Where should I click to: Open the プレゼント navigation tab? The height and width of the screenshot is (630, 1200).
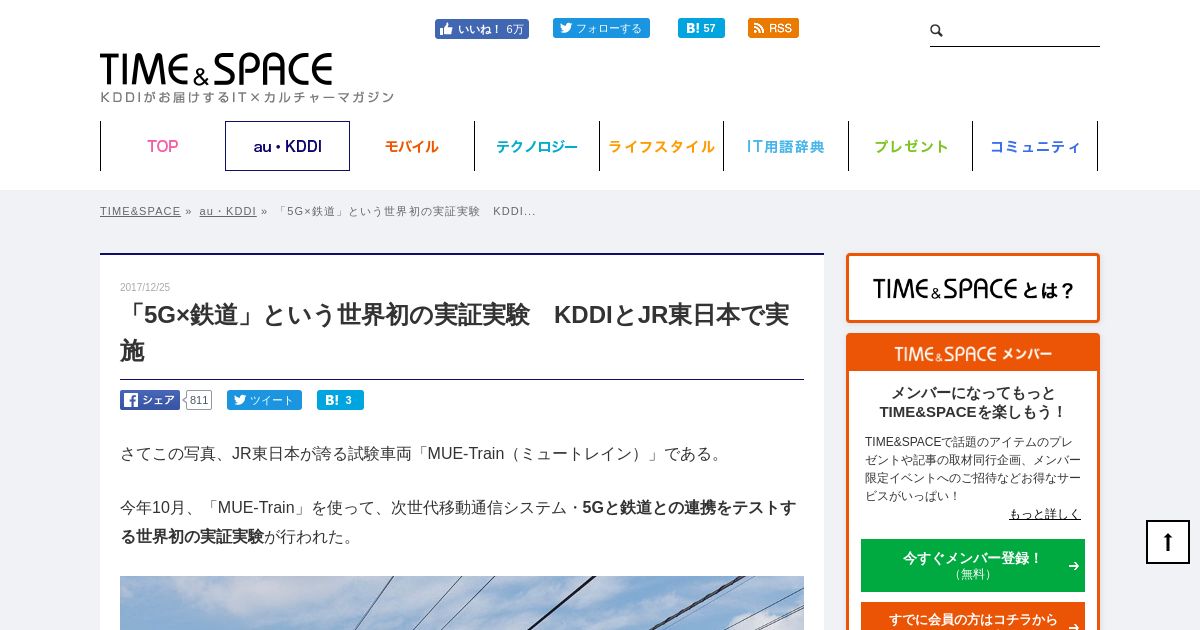(911, 146)
